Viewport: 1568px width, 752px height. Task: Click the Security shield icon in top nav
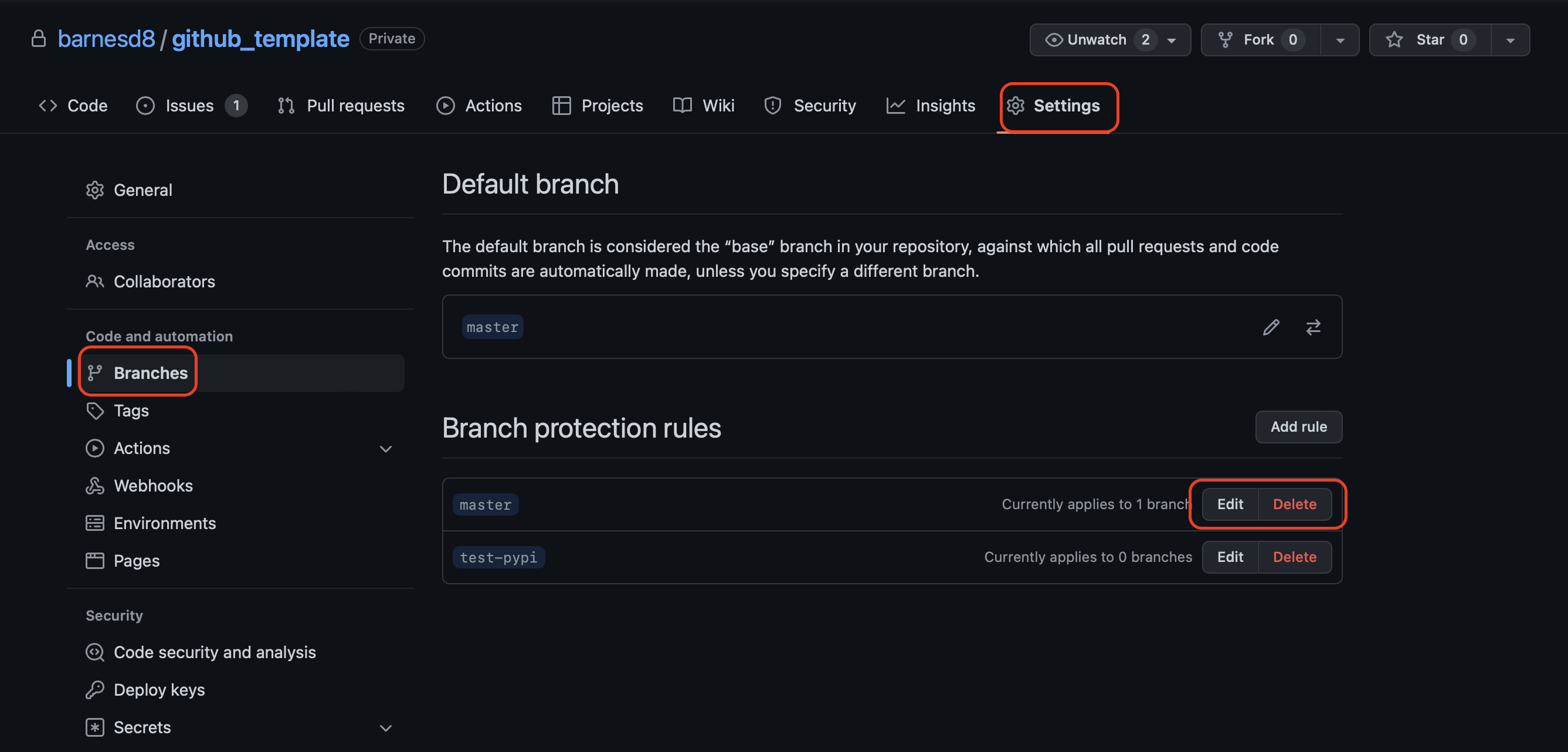click(773, 106)
